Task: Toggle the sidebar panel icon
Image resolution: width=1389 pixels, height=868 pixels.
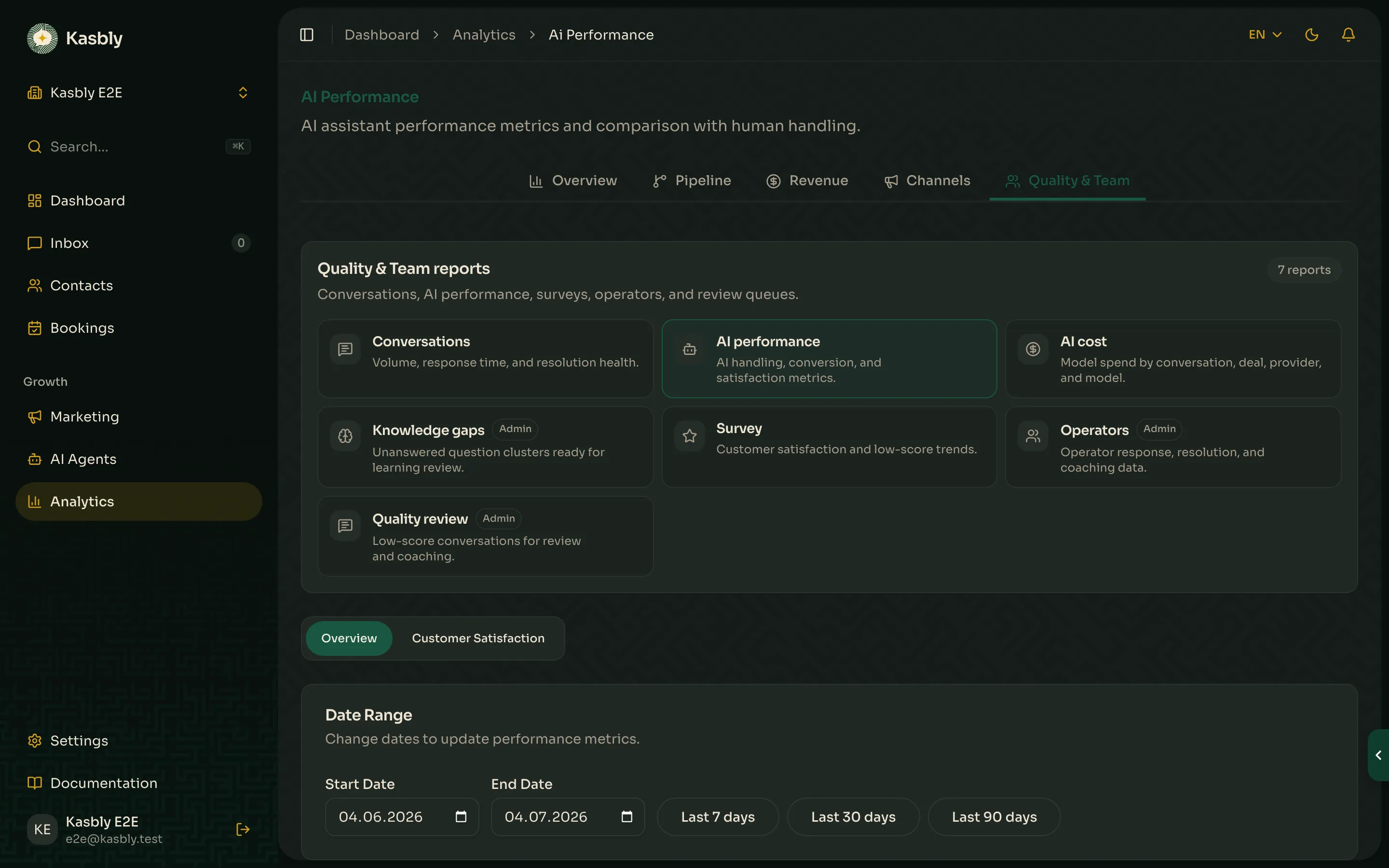Action: [307, 35]
